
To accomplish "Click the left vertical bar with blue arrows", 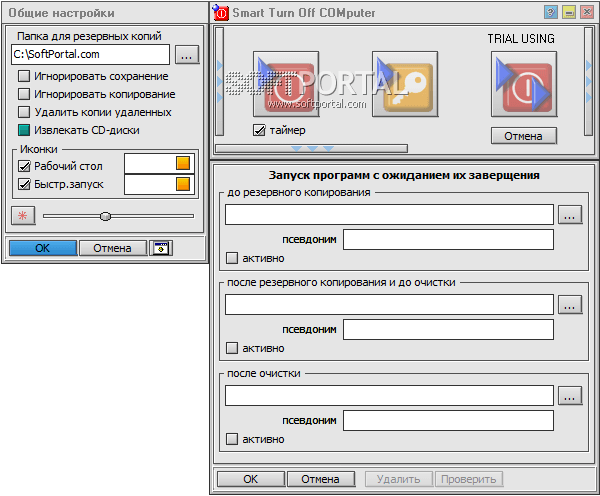I will tap(219, 81).
